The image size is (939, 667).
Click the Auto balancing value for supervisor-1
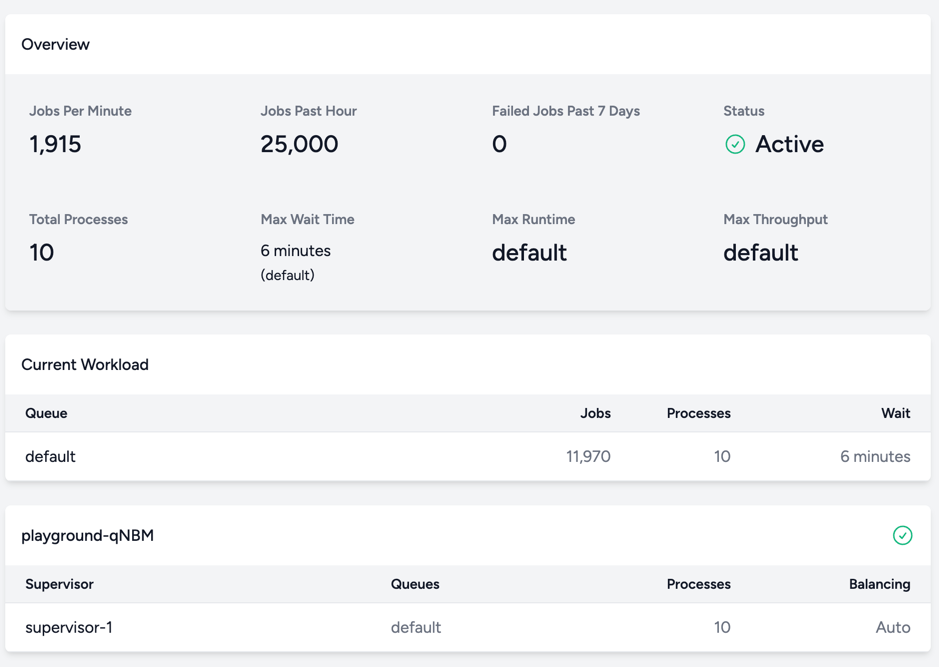pos(893,627)
